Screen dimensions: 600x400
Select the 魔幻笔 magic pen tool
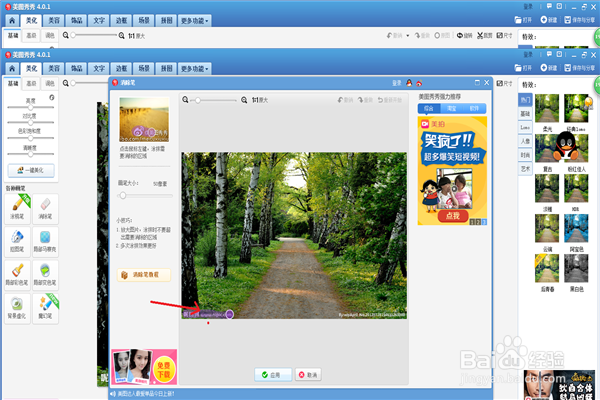45,308
